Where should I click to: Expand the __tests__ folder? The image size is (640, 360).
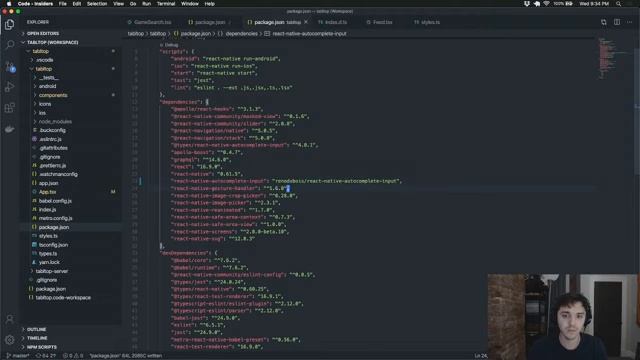pos(49,78)
